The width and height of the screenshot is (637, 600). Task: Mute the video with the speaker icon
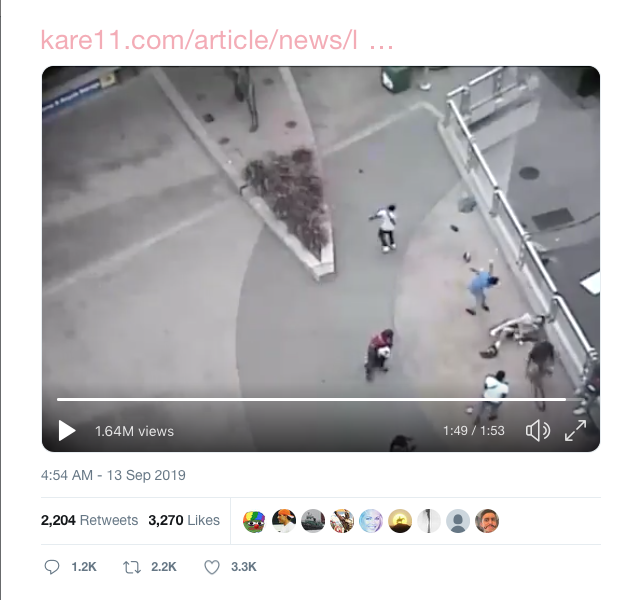538,430
